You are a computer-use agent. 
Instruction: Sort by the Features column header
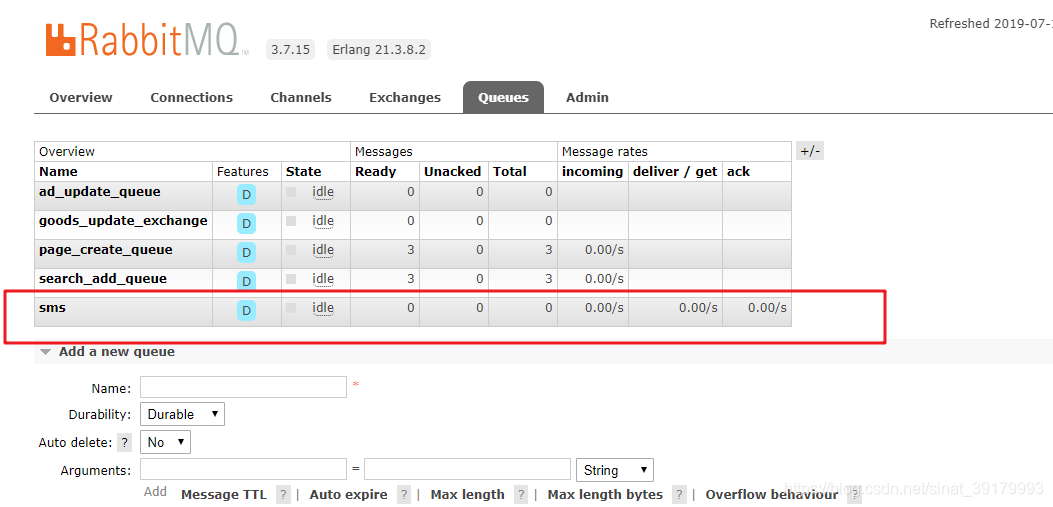pyautogui.click(x=242, y=171)
